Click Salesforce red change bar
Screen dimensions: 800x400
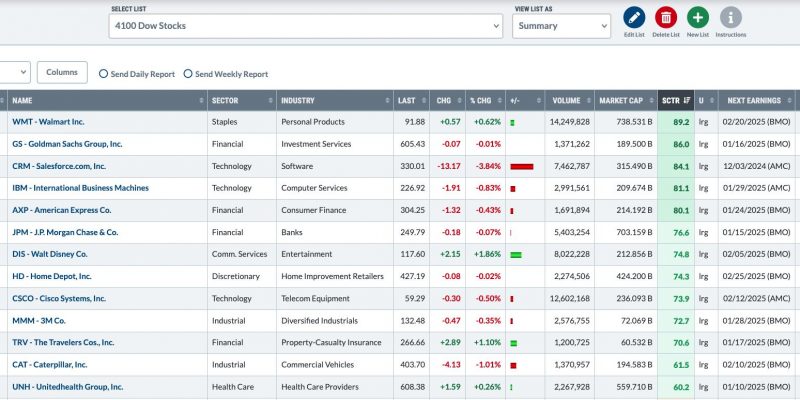tap(522, 166)
